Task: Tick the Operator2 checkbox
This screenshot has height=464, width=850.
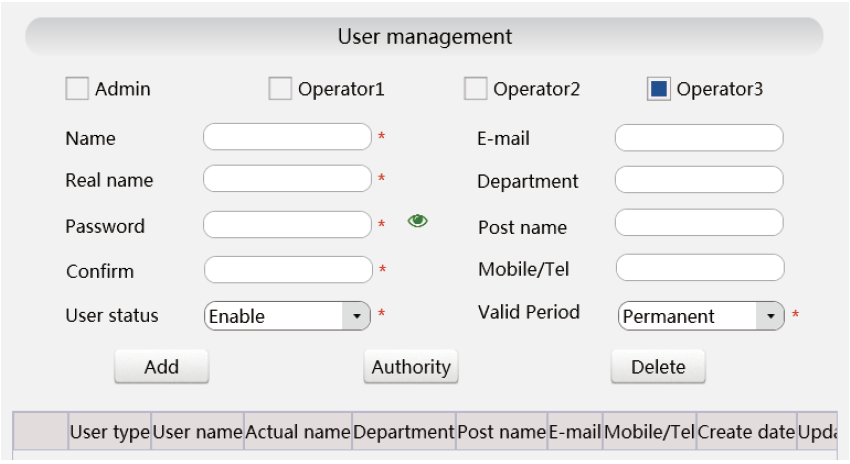Action: (x=475, y=88)
